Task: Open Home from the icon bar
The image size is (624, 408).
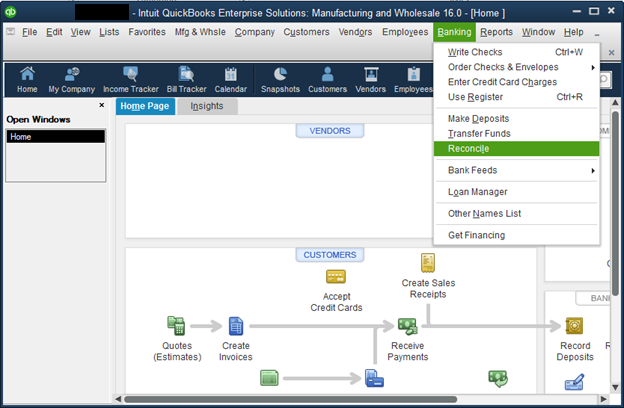Action: [x=27, y=80]
